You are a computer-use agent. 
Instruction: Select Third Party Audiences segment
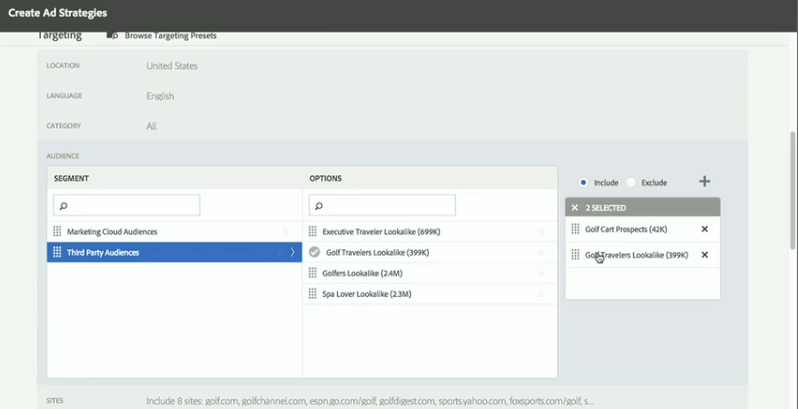click(x=174, y=252)
